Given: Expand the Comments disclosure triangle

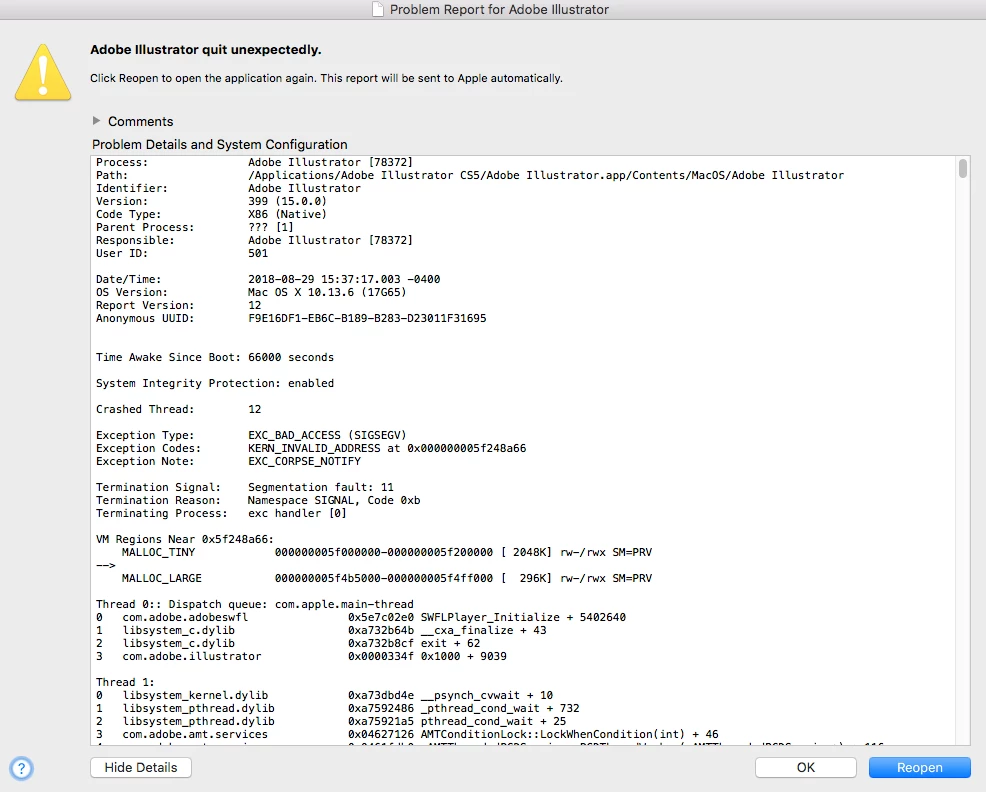Looking at the screenshot, I should click(x=96, y=121).
